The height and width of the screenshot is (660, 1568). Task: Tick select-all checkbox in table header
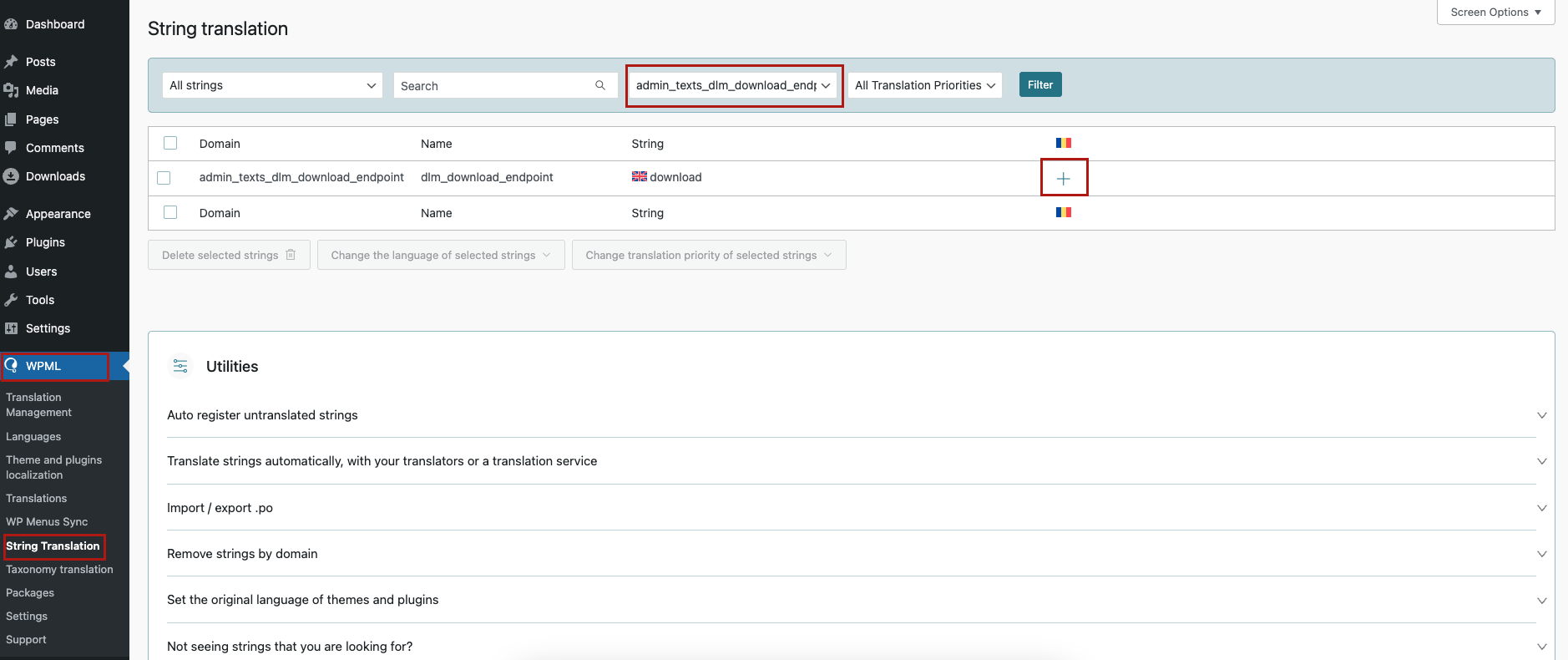(170, 143)
